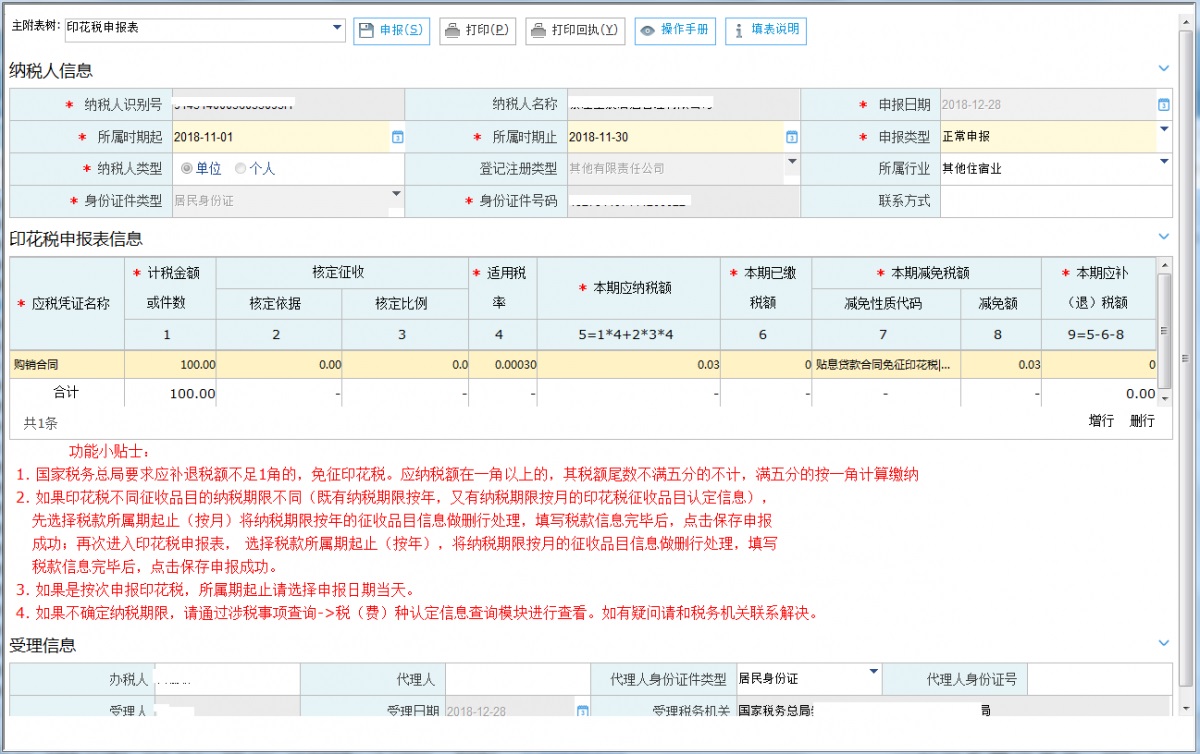Viewport: 1200px width, 754px height.
Task: Click 增行 to add a row
Action: [x=1102, y=422]
